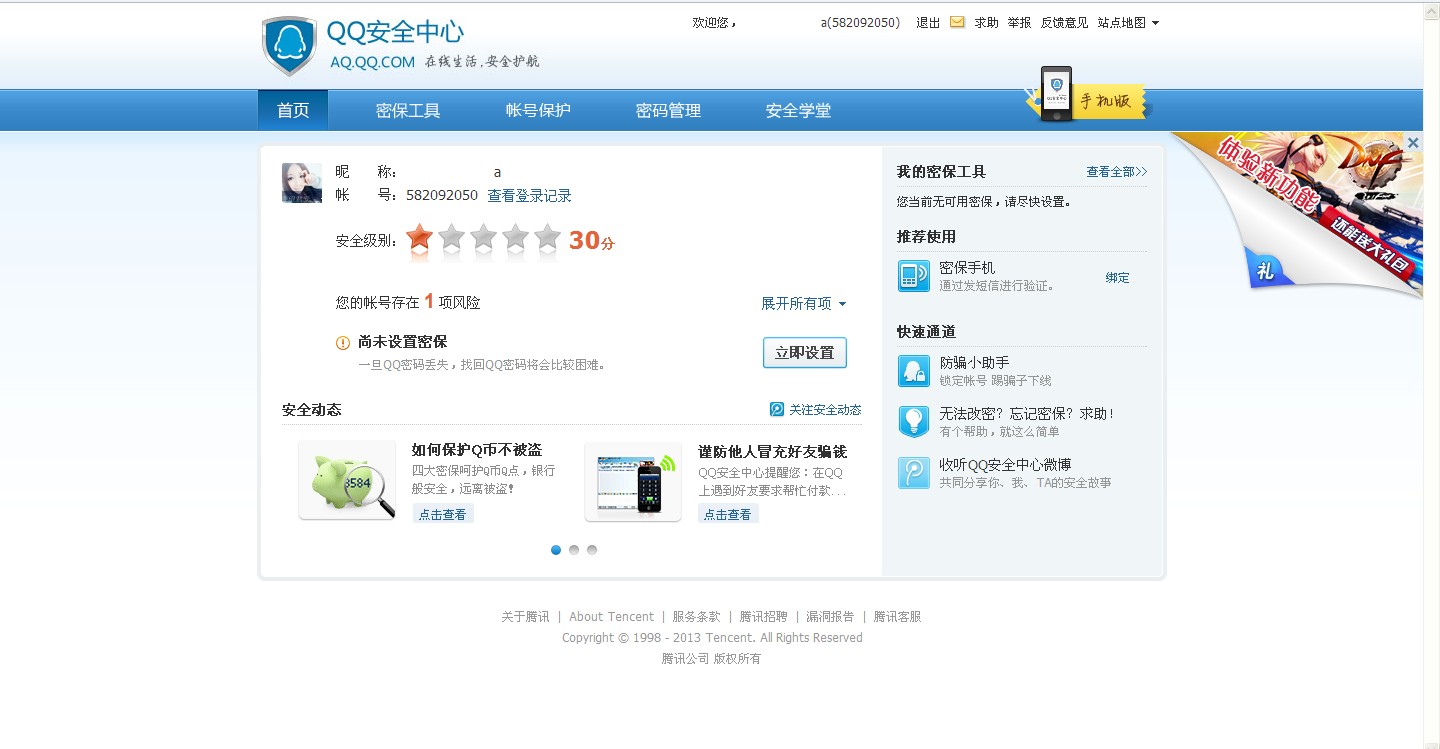Click the 立即设置 button
Image resolution: width=1440 pixels, height=749 pixels.
[x=805, y=353]
